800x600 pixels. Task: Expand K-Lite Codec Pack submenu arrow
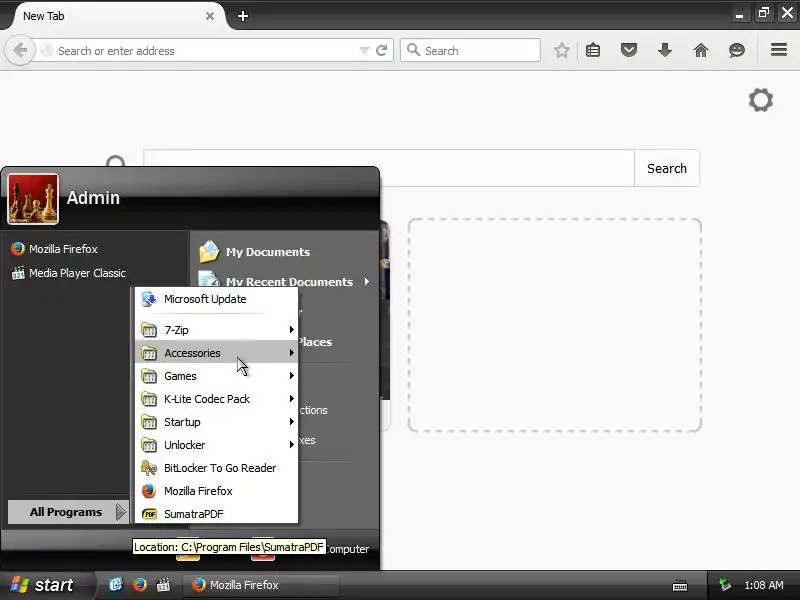[291, 398]
